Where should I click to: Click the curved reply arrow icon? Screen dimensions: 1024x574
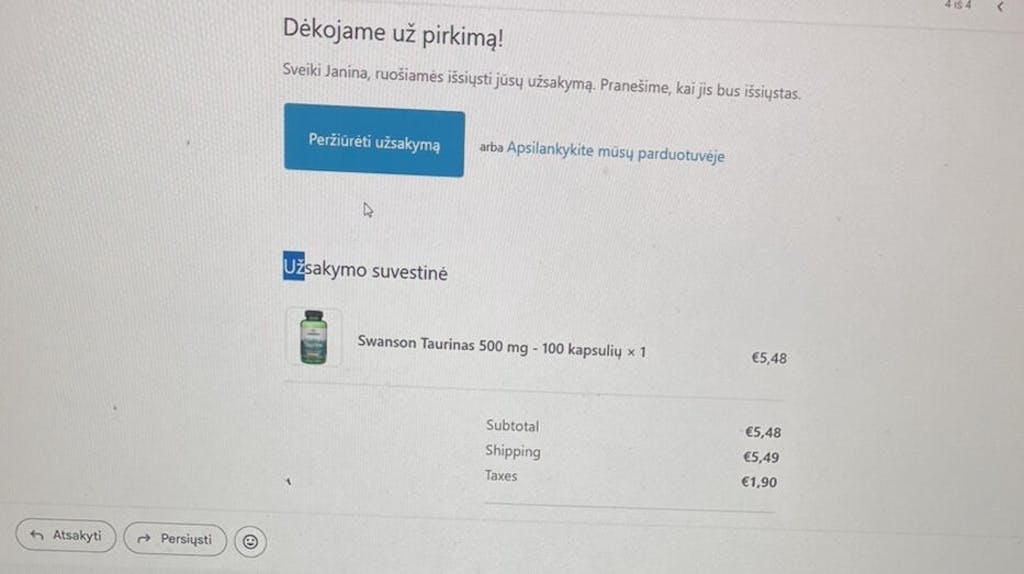37,535
